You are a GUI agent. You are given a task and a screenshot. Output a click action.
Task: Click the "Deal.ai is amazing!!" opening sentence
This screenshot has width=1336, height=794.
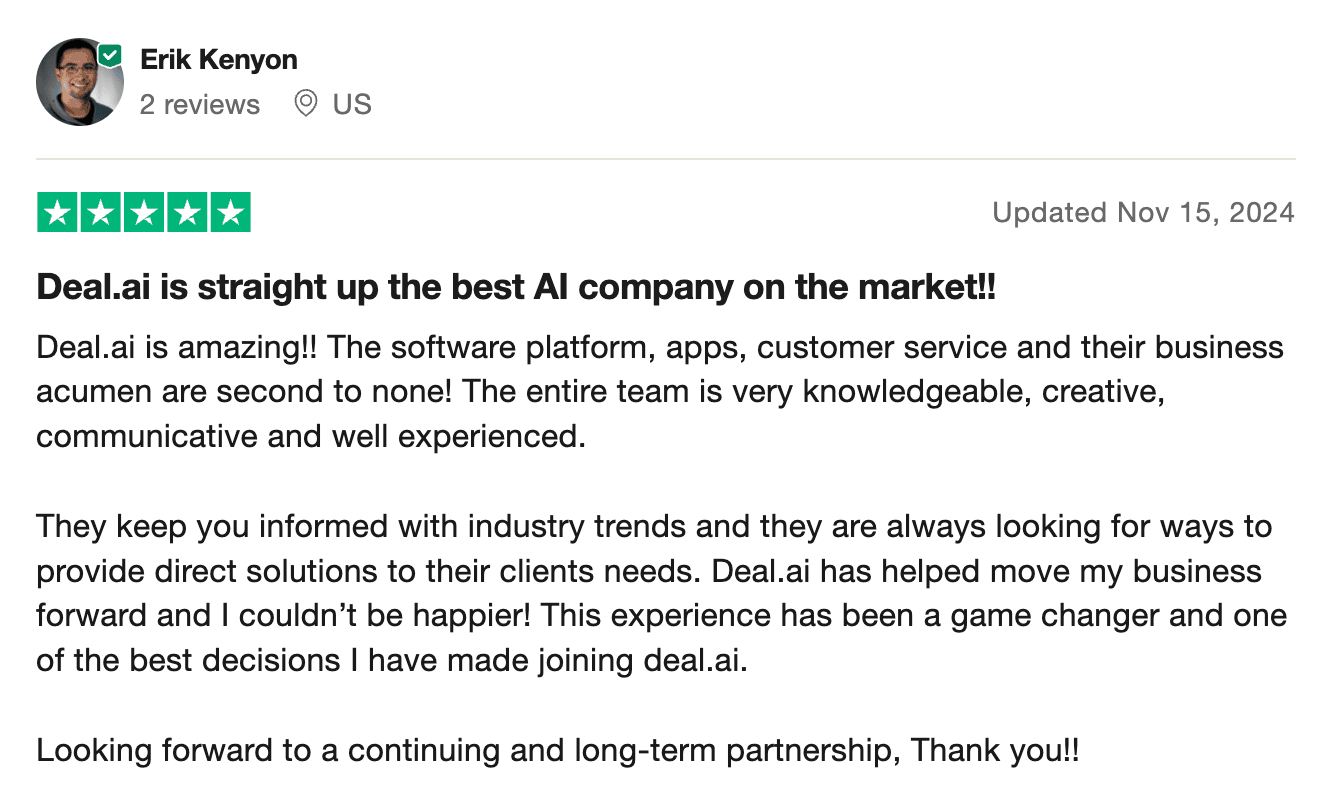177,347
